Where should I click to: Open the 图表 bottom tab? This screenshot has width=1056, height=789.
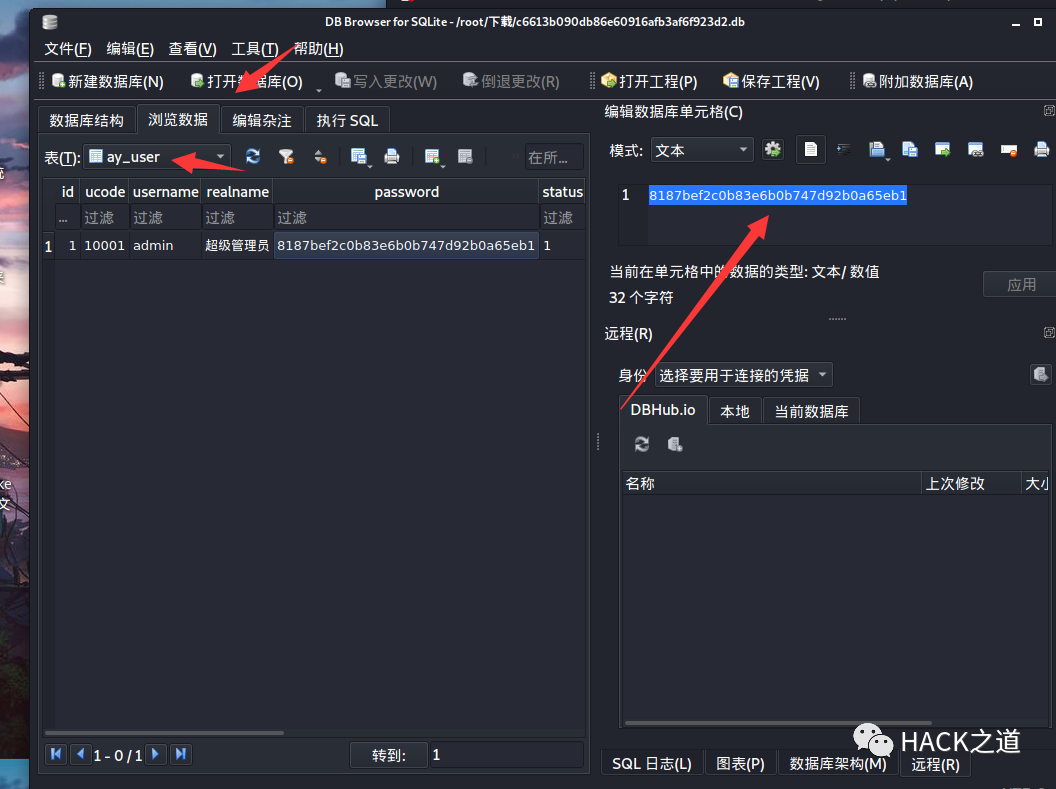click(740, 763)
